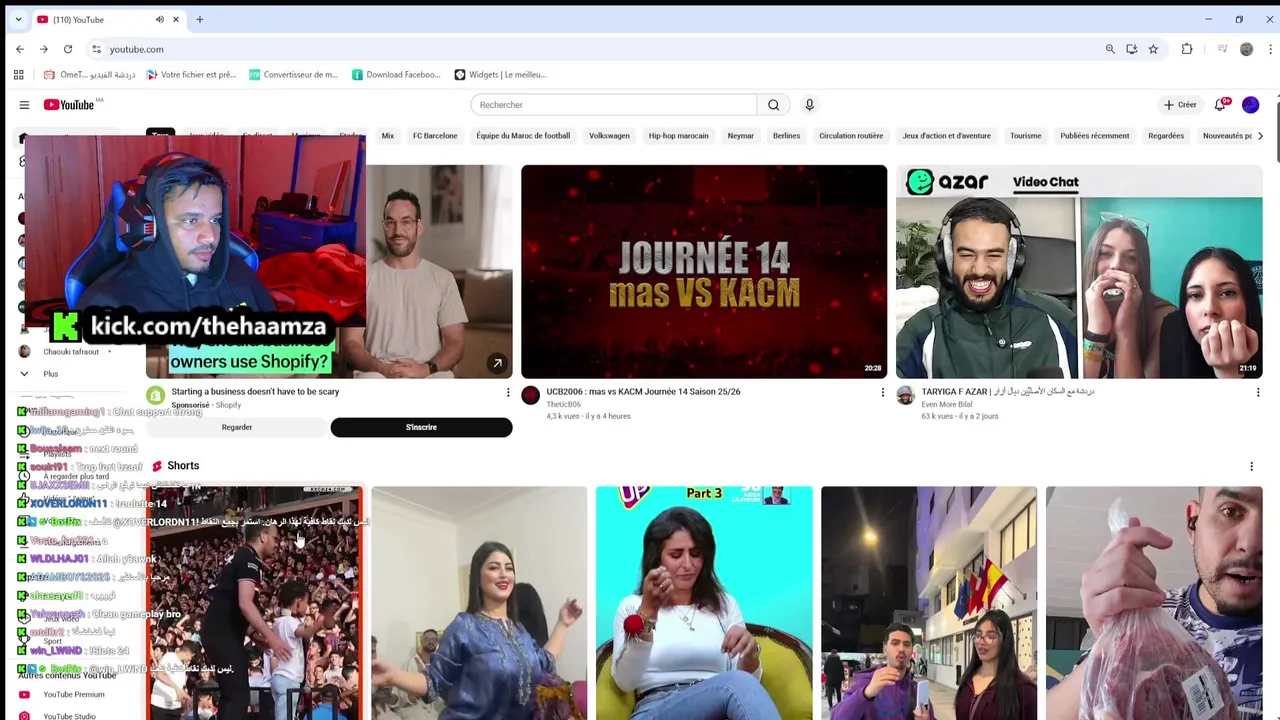This screenshot has height=720, width=1280.
Task: Click the Créer button
Action: (1180, 105)
